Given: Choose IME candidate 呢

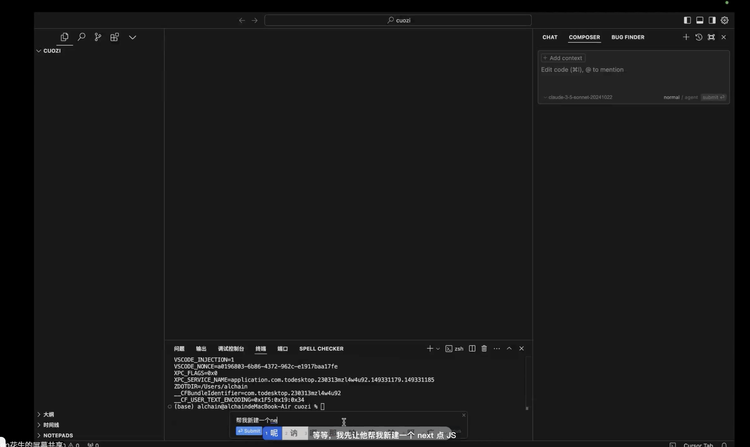Looking at the screenshot, I should 272,433.
